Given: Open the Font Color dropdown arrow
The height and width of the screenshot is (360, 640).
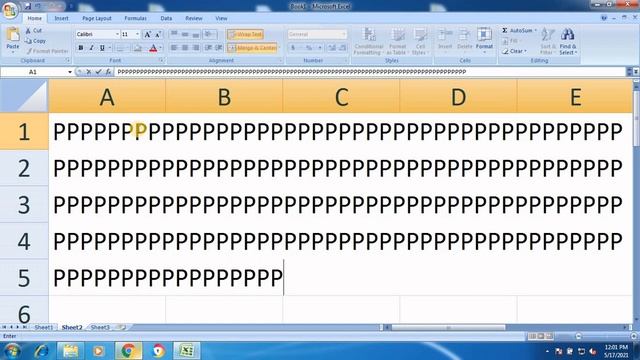Looking at the screenshot, I should click(x=160, y=48).
